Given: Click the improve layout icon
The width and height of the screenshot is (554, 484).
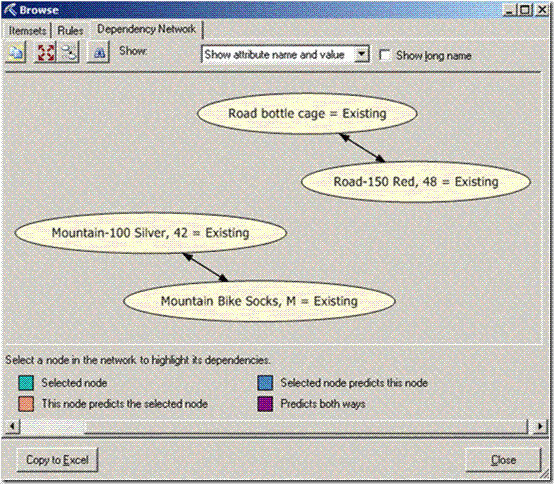Looking at the screenshot, I should pyautogui.click(x=69, y=53).
